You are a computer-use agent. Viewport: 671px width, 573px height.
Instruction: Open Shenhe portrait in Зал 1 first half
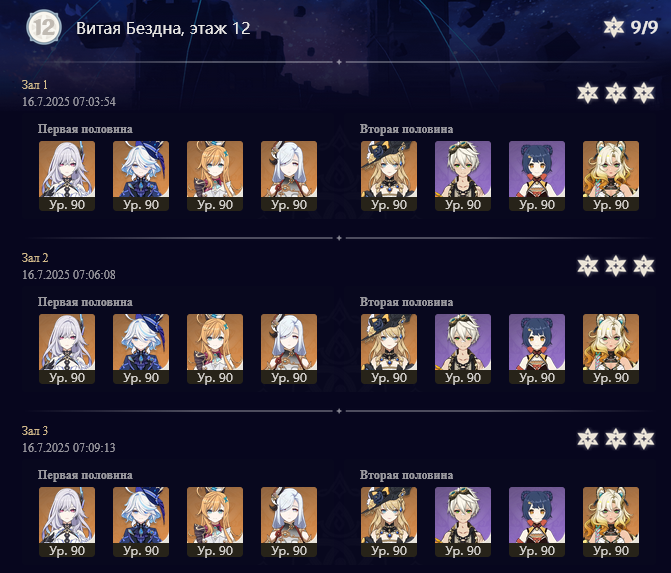click(289, 176)
